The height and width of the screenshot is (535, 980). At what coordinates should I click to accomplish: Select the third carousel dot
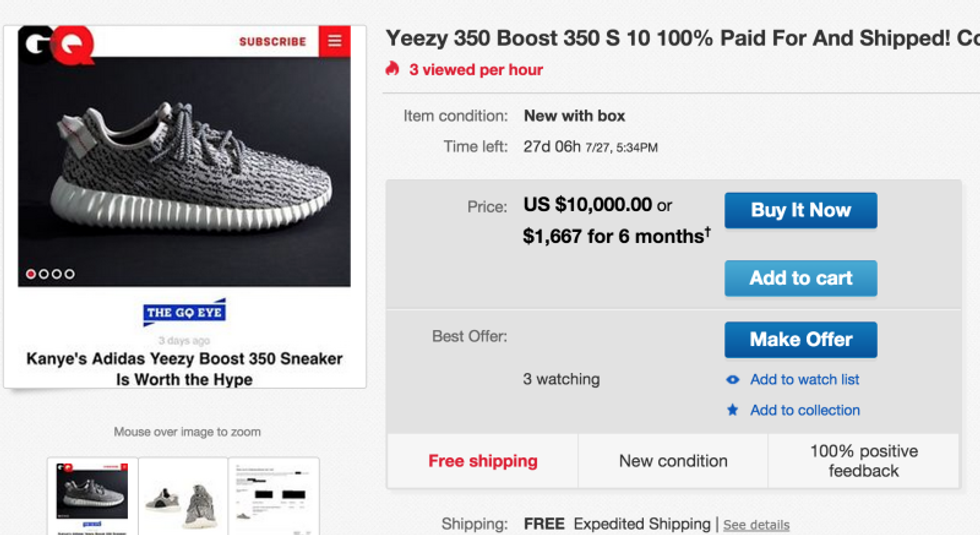click(x=57, y=274)
